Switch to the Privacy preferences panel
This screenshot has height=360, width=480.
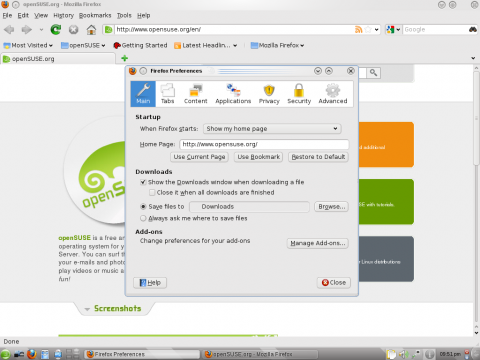pyautogui.click(x=269, y=94)
